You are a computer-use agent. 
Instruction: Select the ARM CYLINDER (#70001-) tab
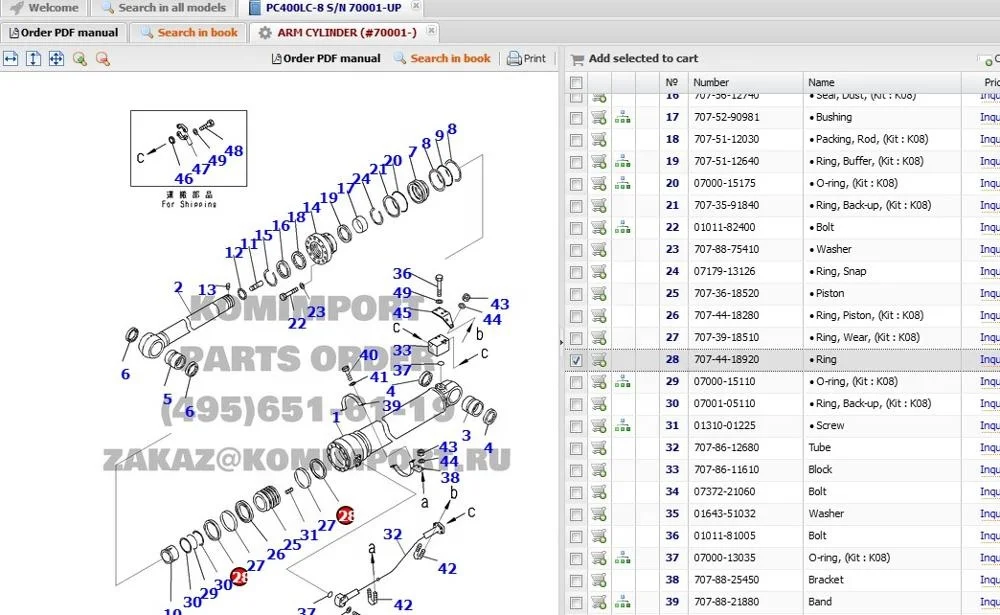click(x=345, y=32)
